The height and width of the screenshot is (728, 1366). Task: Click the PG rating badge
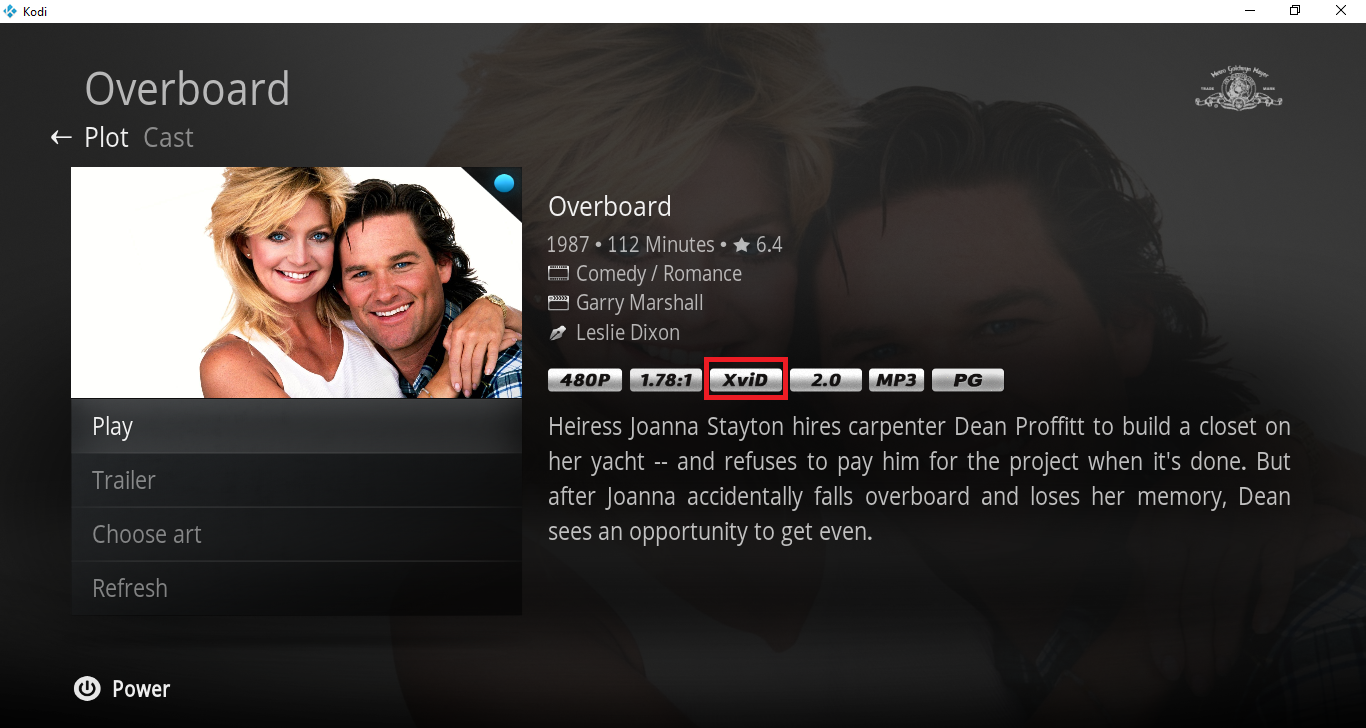point(968,380)
